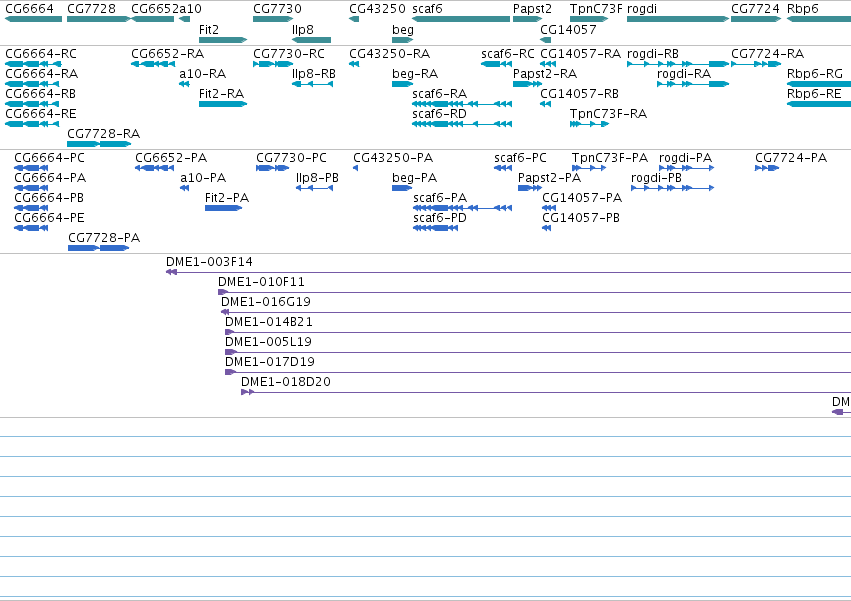Select transcript CG6664-RB
Screen dimensions: 851x601
coord(40,94)
